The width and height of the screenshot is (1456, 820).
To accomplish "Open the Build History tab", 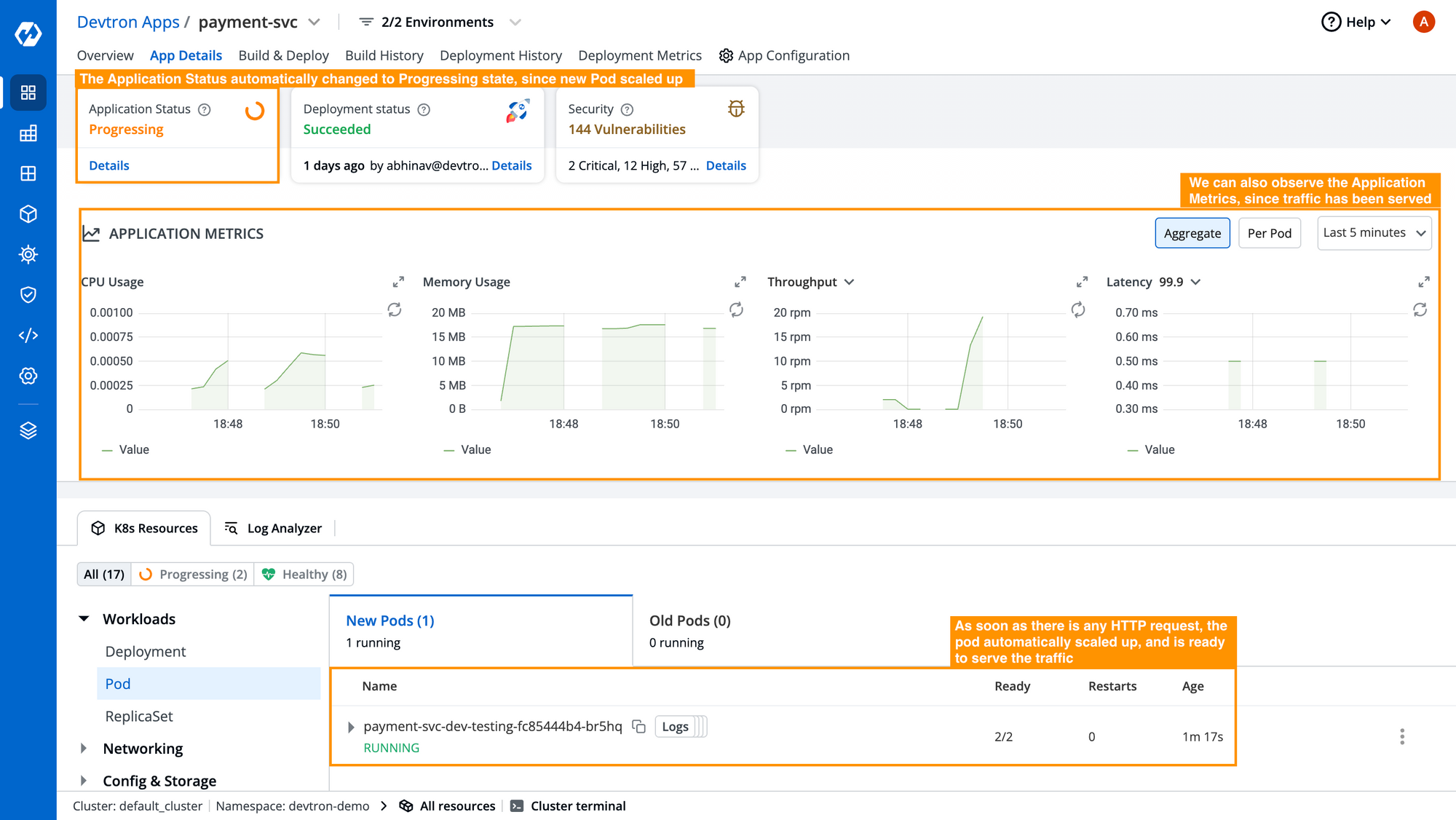I will coord(384,55).
